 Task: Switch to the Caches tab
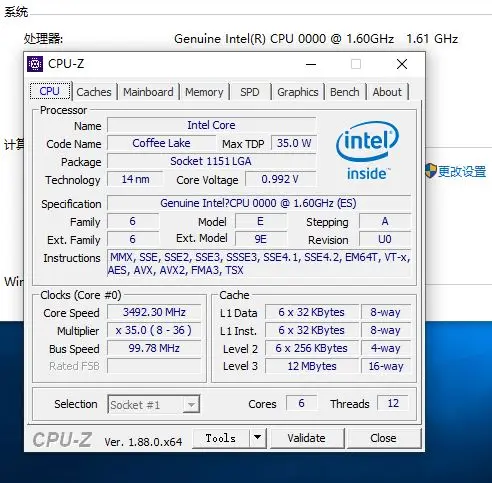(94, 92)
